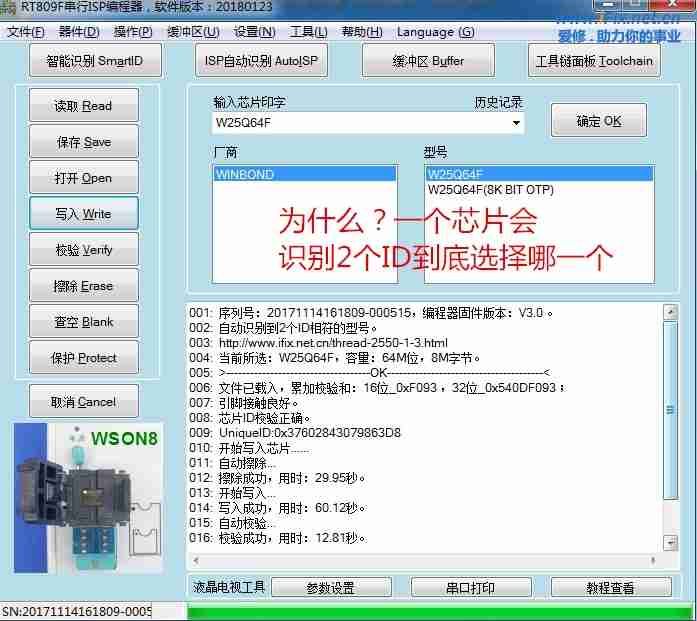Open the 文件(F) menu
Image resolution: width=697 pixels, height=621 pixels.
pos(25,32)
